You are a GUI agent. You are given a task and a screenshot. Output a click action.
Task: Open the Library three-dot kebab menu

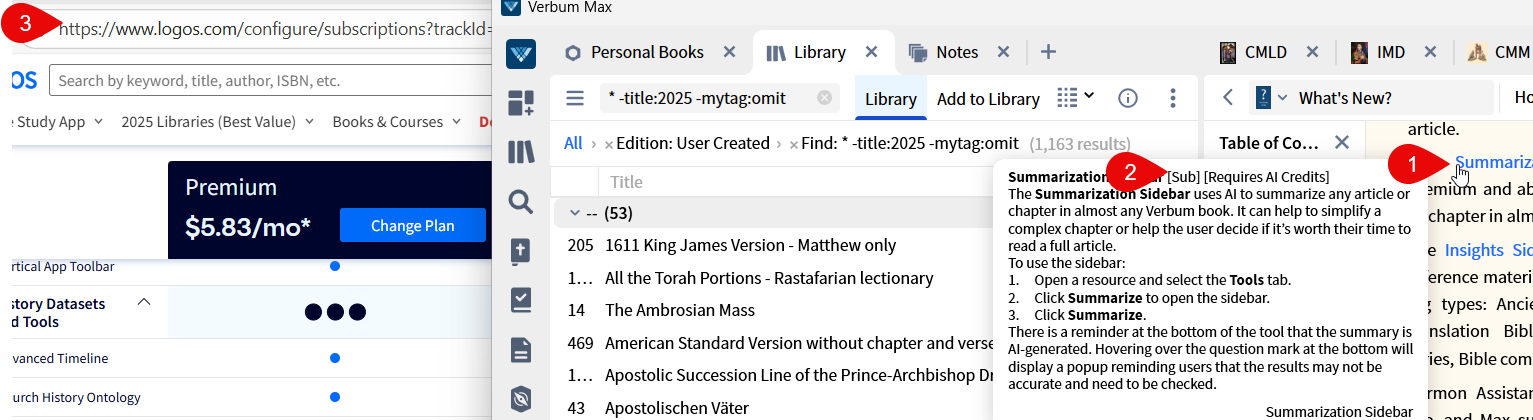tap(1171, 98)
